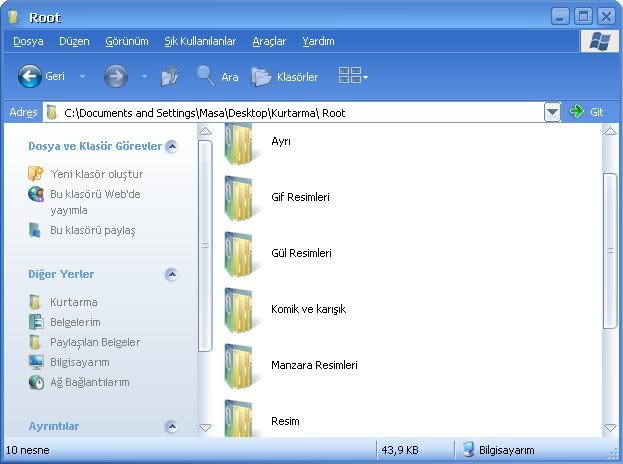Click the Manzara Resimleri name label
Image resolution: width=623 pixels, height=464 pixels.
pos(314,365)
